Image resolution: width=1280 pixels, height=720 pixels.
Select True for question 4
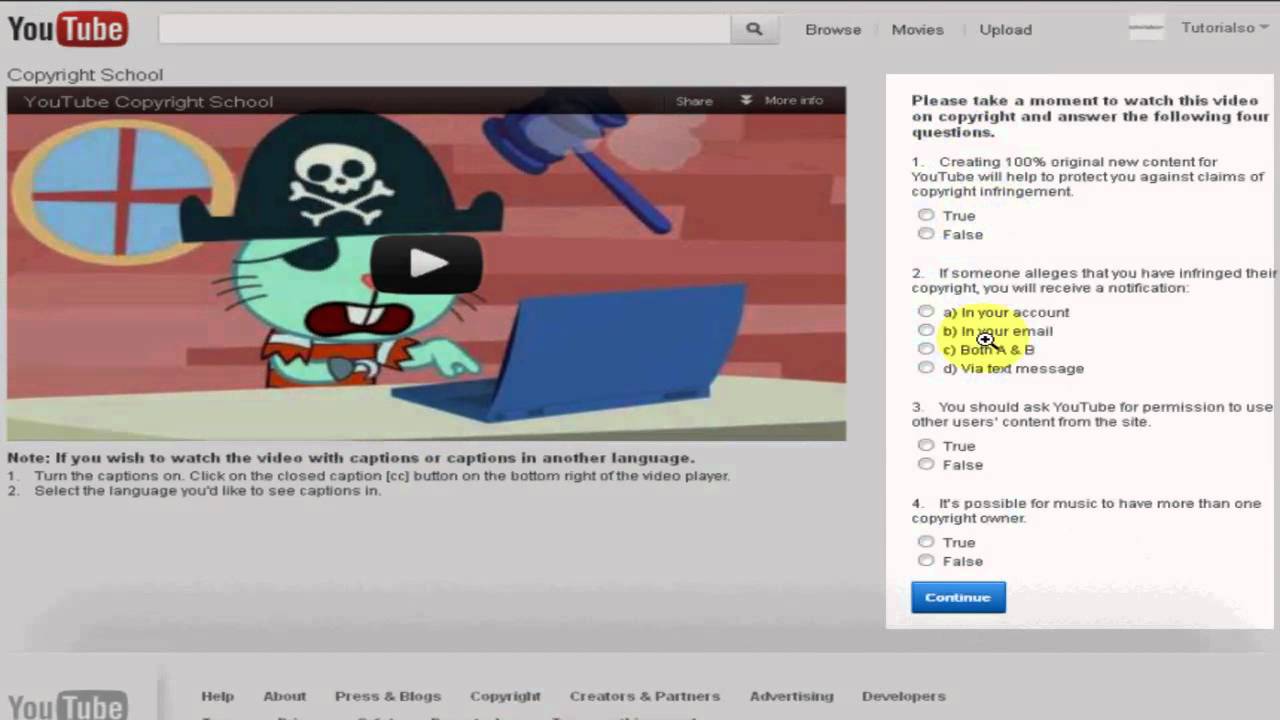[x=926, y=542]
